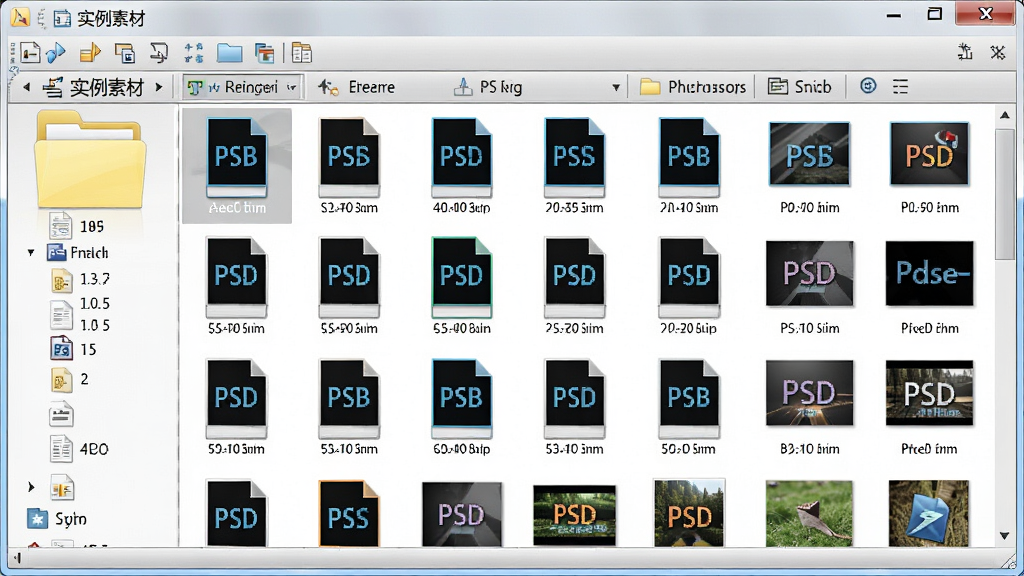Select the blue star icon beside Syin
Viewport: 1024px width, 576px height.
pyautogui.click(x=37, y=519)
